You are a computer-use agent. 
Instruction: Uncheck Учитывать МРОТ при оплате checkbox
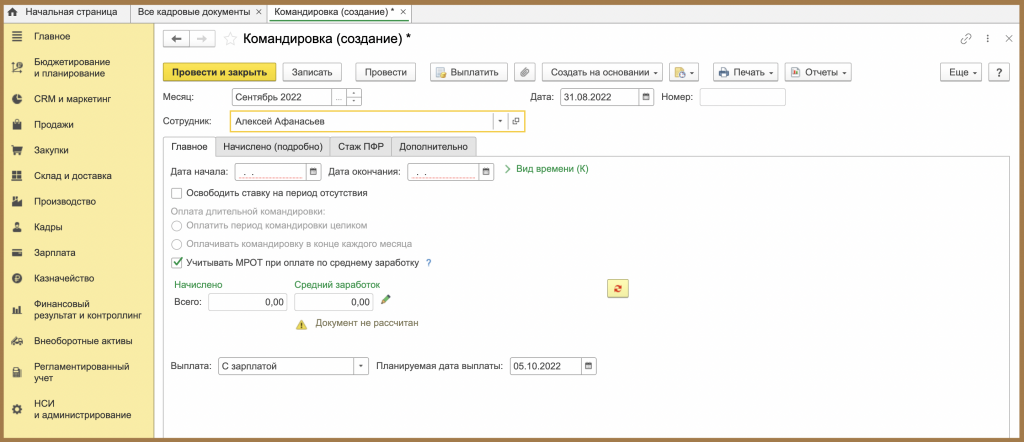point(176,263)
